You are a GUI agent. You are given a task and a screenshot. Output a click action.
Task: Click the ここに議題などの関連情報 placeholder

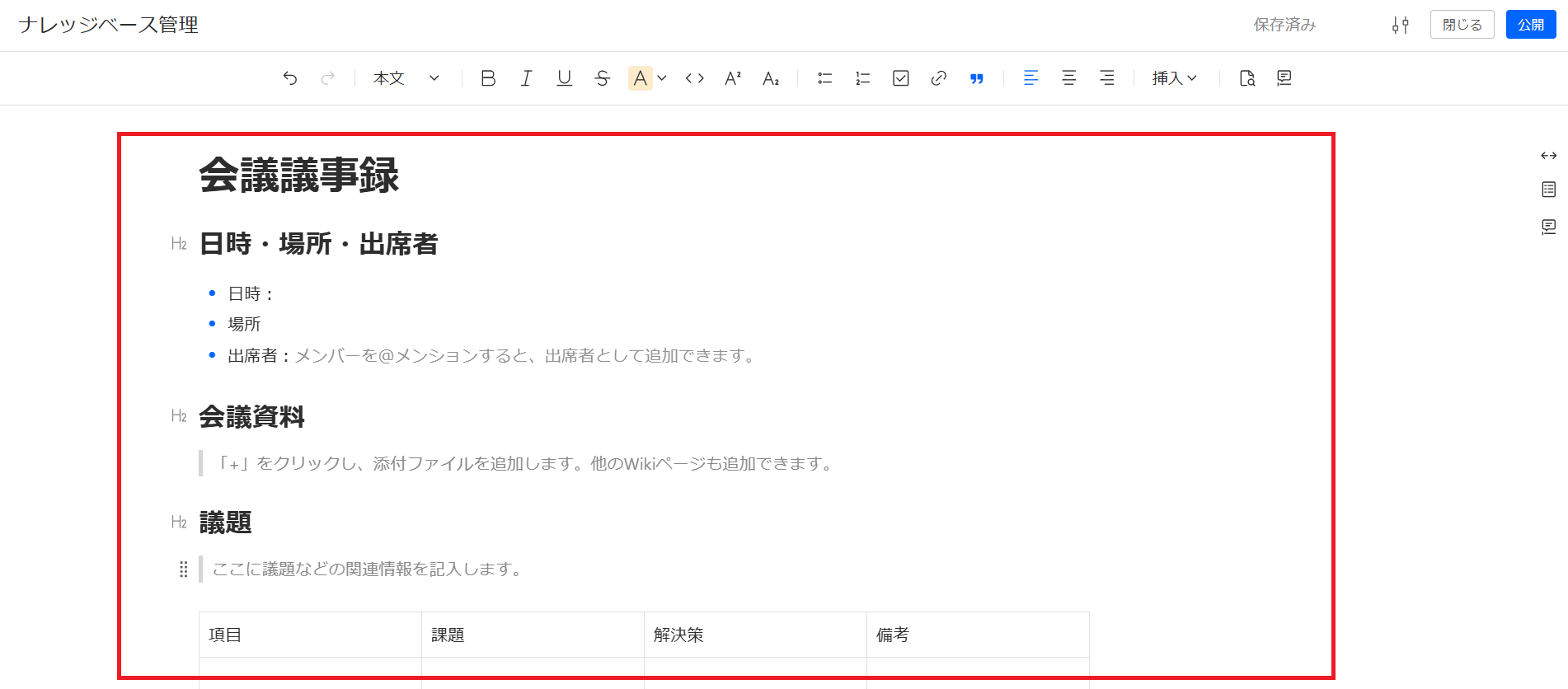point(369,569)
